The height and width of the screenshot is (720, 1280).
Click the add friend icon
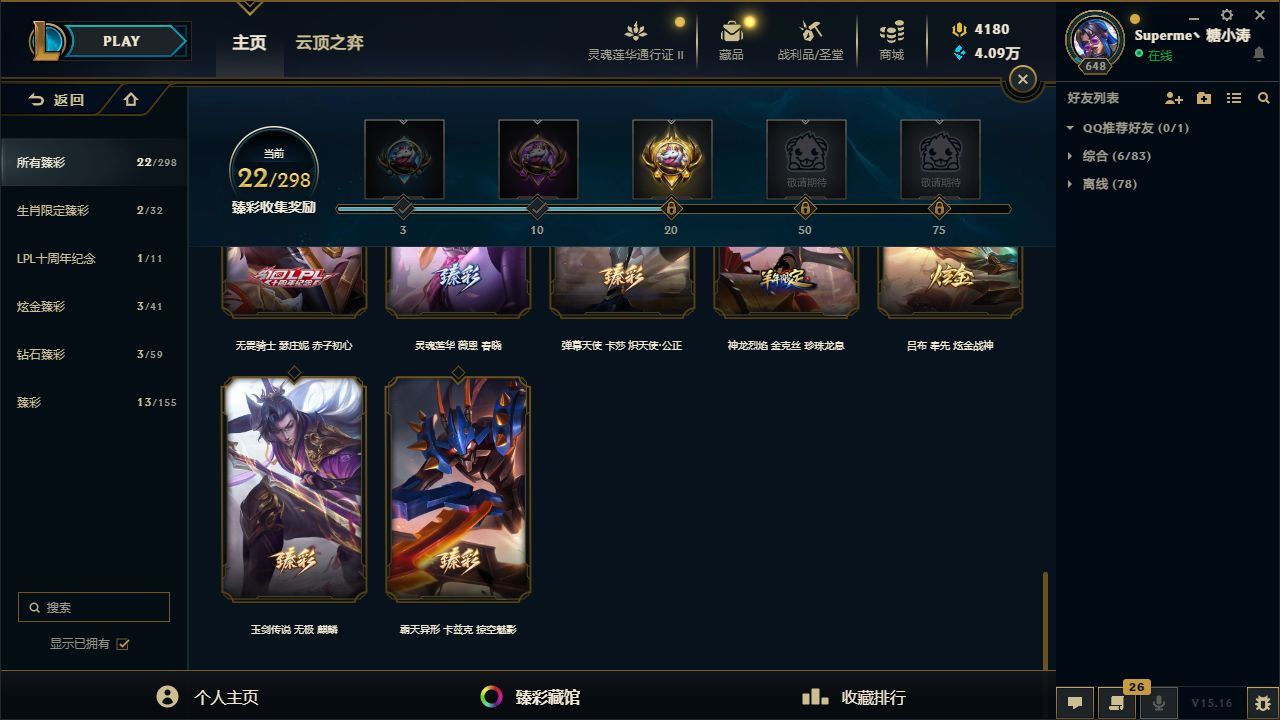(1174, 98)
